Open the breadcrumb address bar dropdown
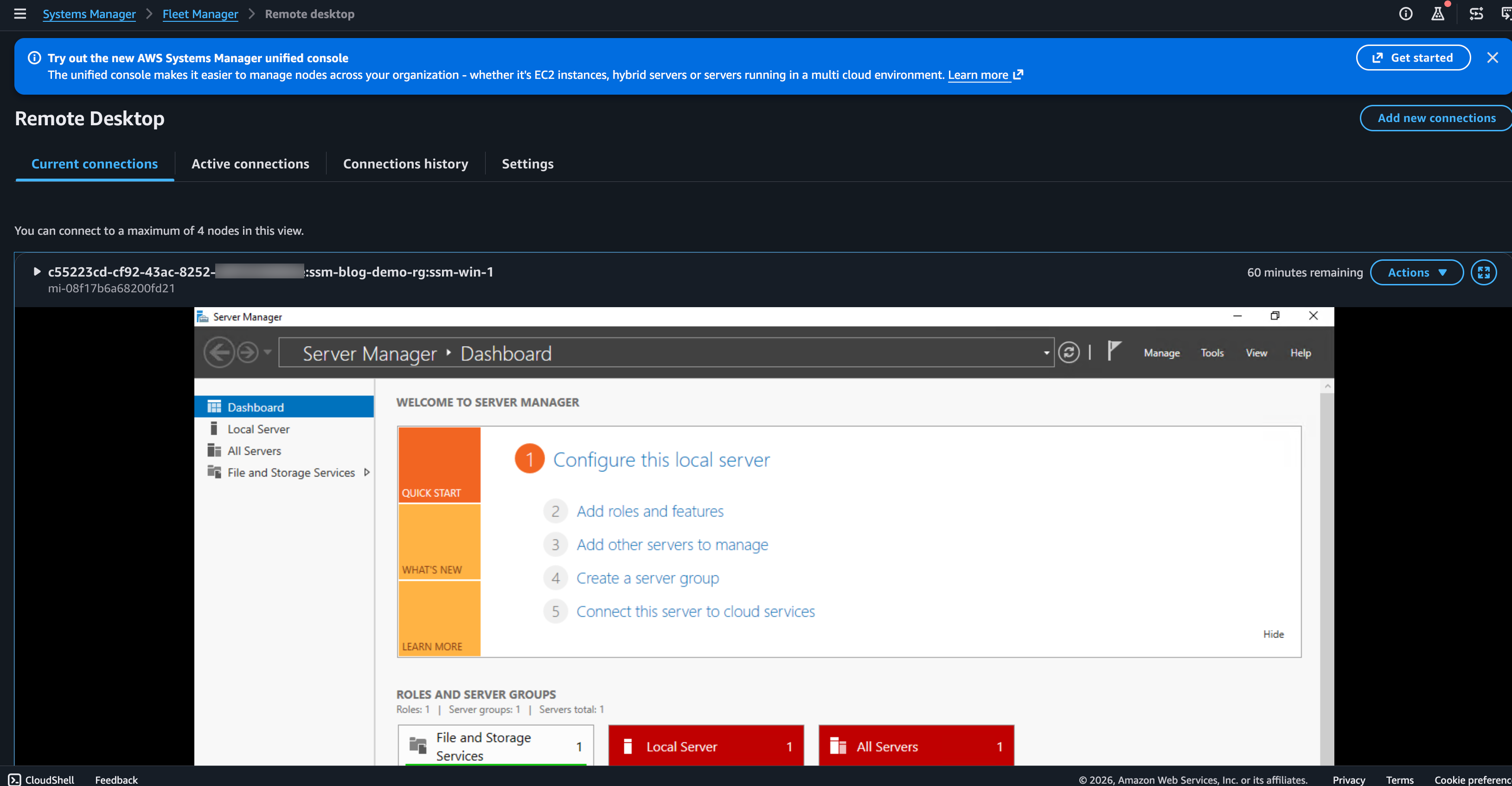 click(x=1046, y=353)
